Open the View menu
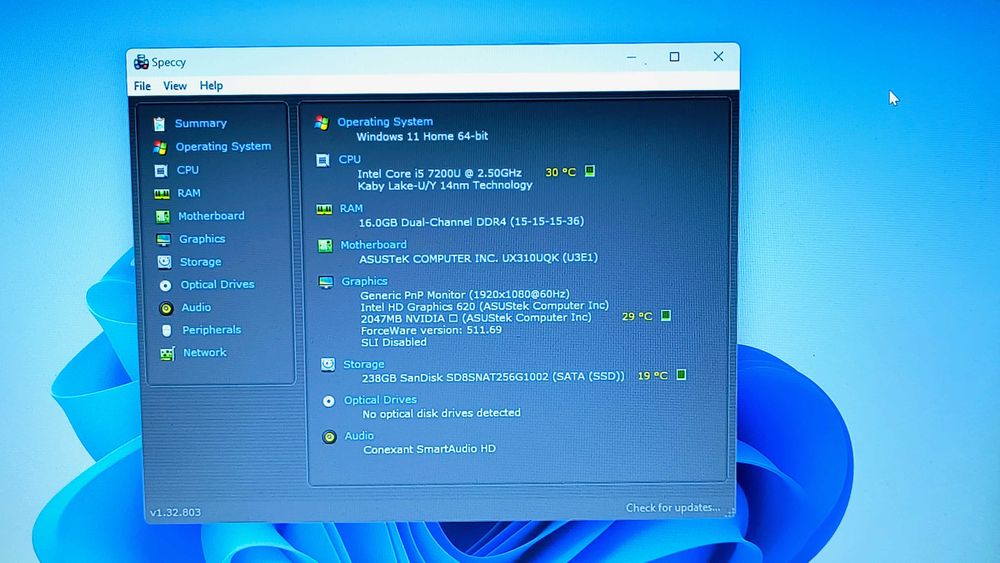This screenshot has height=563, width=1000. pos(175,86)
